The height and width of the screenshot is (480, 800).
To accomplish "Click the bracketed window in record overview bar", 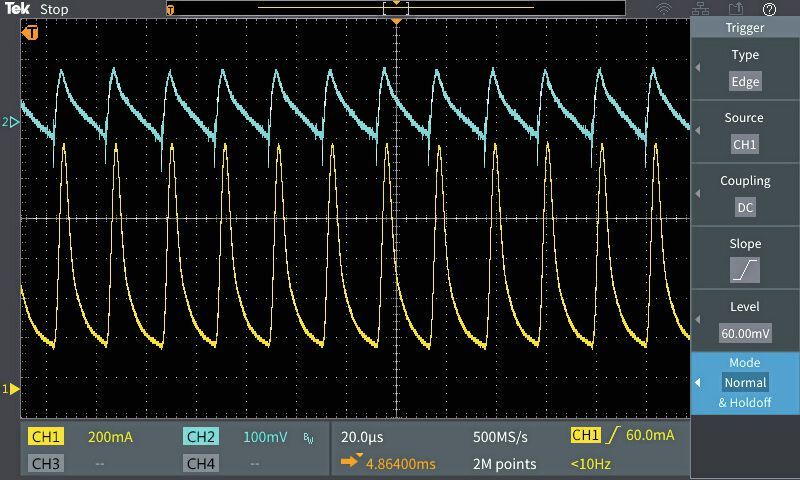I will (x=396, y=8).
